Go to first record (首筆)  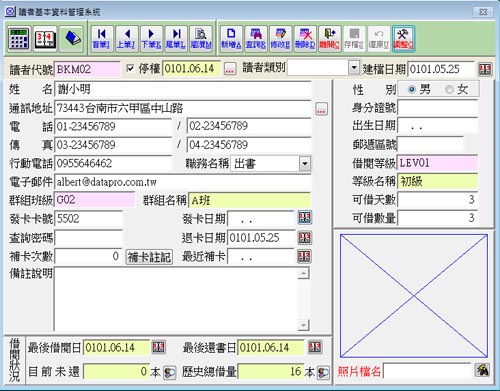pos(101,39)
